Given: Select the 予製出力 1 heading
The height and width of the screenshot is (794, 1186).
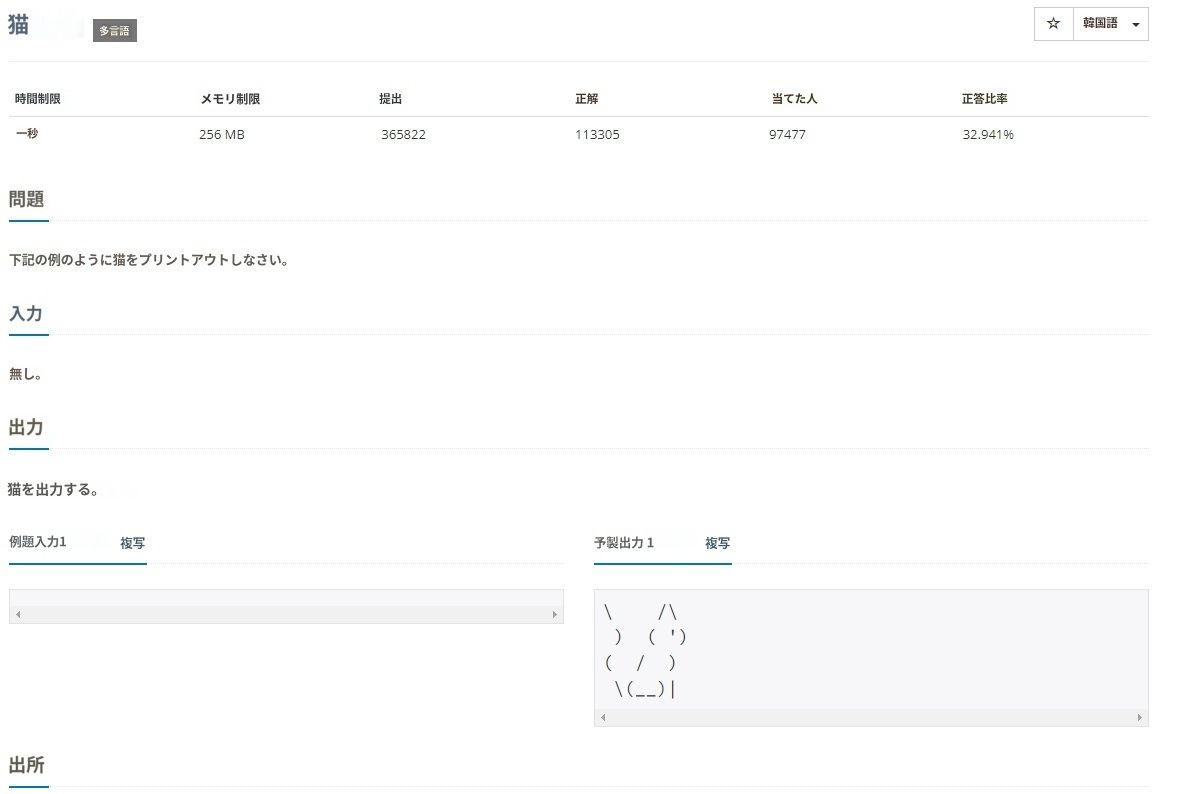Looking at the screenshot, I should (x=624, y=543).
